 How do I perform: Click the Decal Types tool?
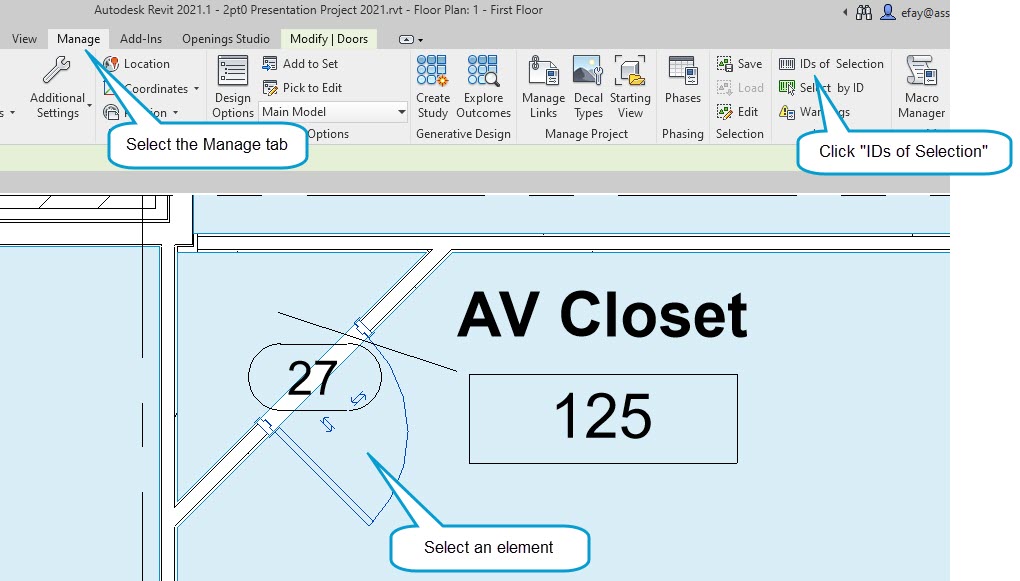coord(588,88)
